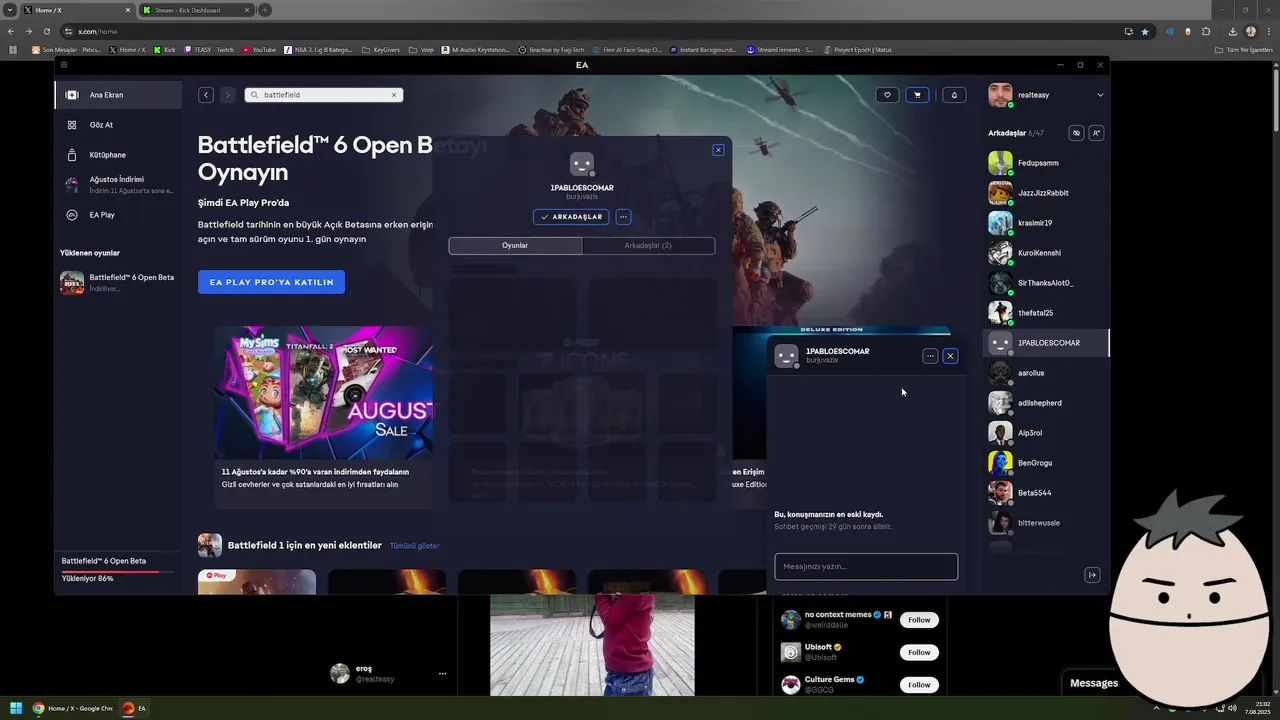Collapse the friends panel arrow icon

1092,575
